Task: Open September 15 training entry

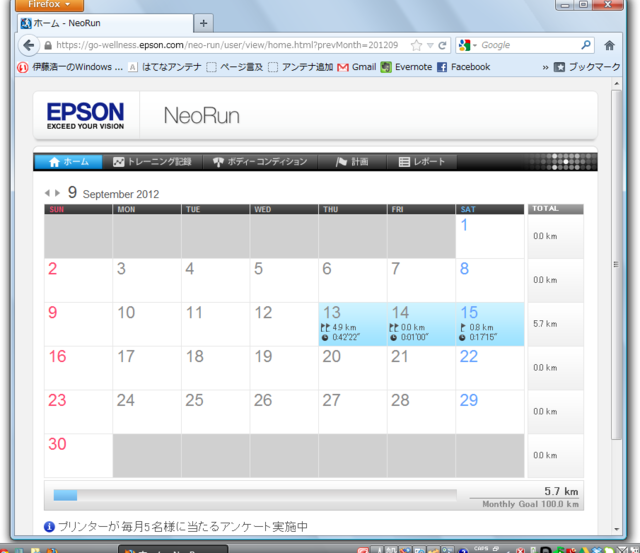Action: pos(490,324)
